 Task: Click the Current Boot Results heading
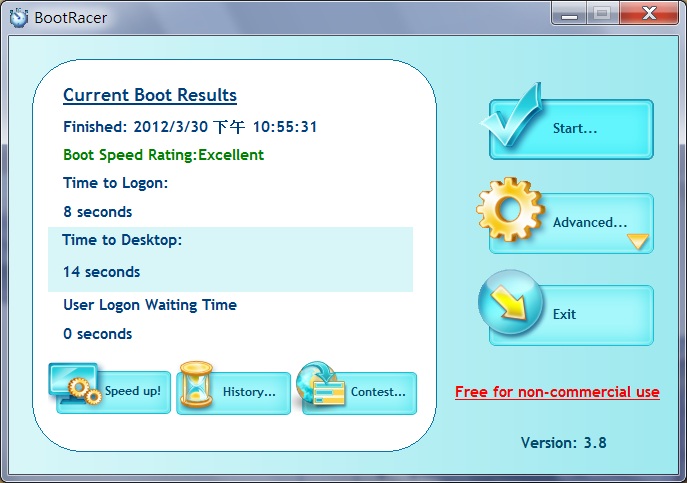(x=150, y=95)
